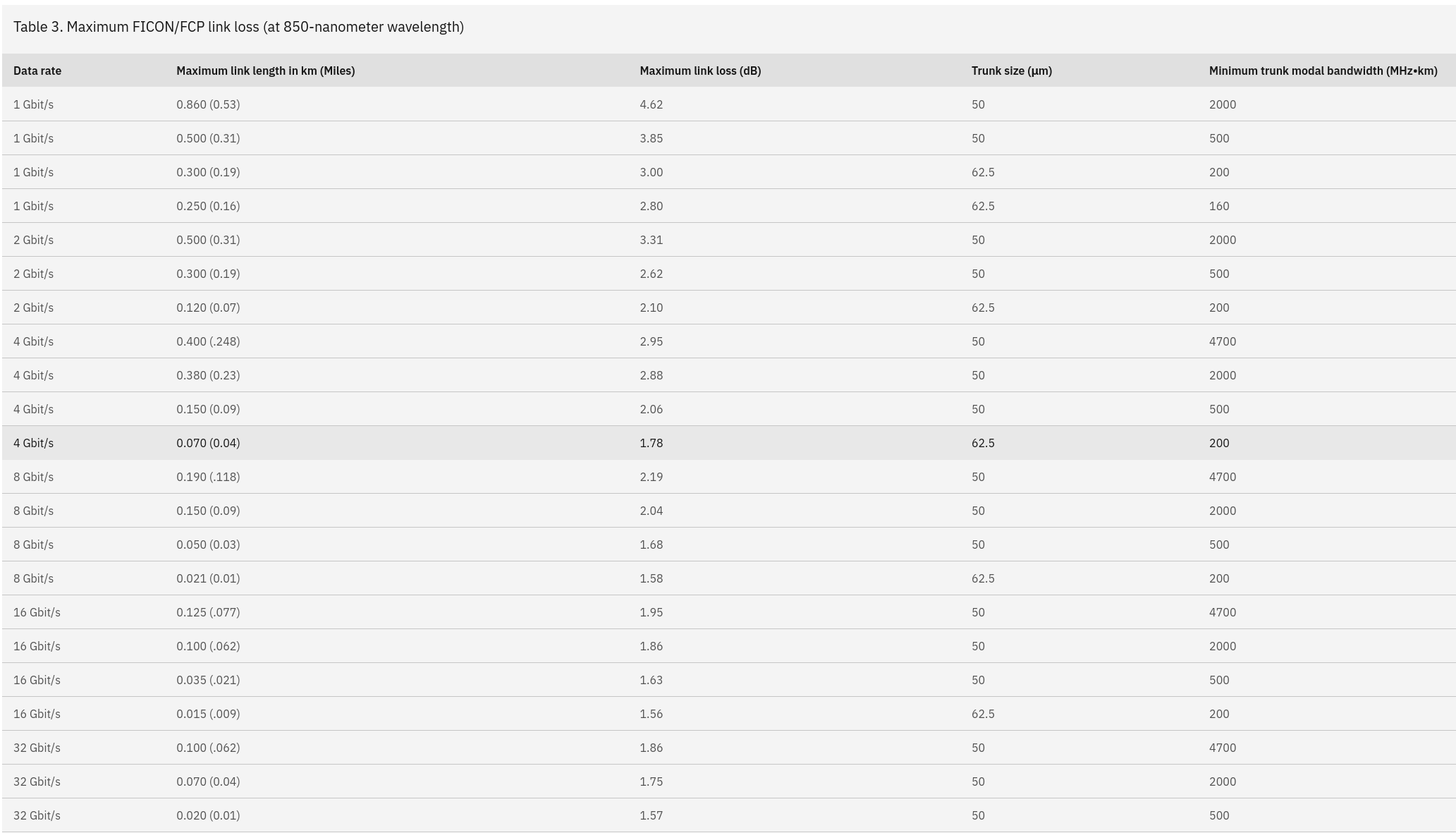
Task: Click the 'Data rate' column header
Action: coord(37,71)
